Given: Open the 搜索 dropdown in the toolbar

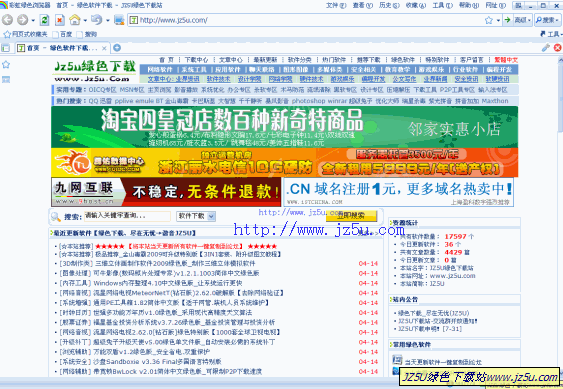Looking at the screenshot, I should click(x=548, y=20).
